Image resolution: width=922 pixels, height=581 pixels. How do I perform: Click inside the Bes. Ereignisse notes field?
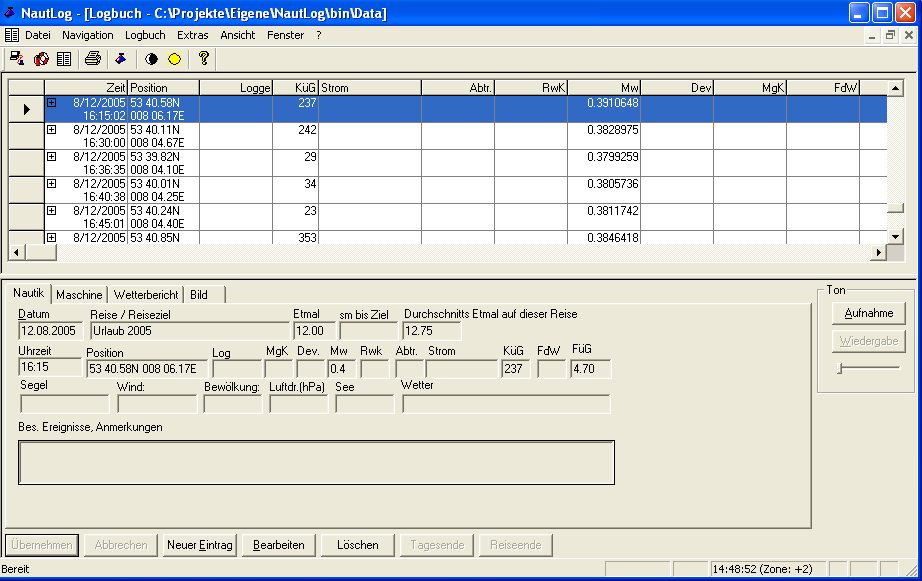pos(316,461)
